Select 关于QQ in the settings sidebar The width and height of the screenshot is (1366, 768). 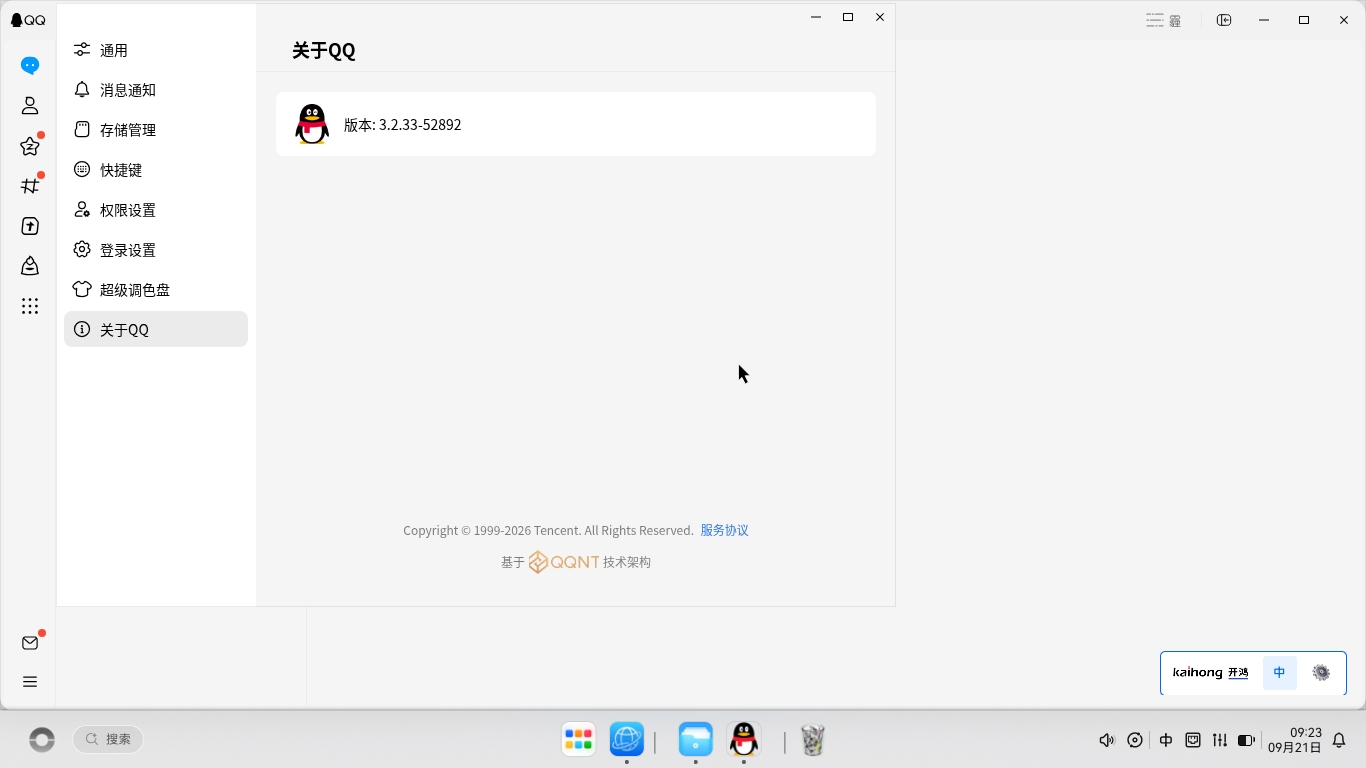(156, 329)
